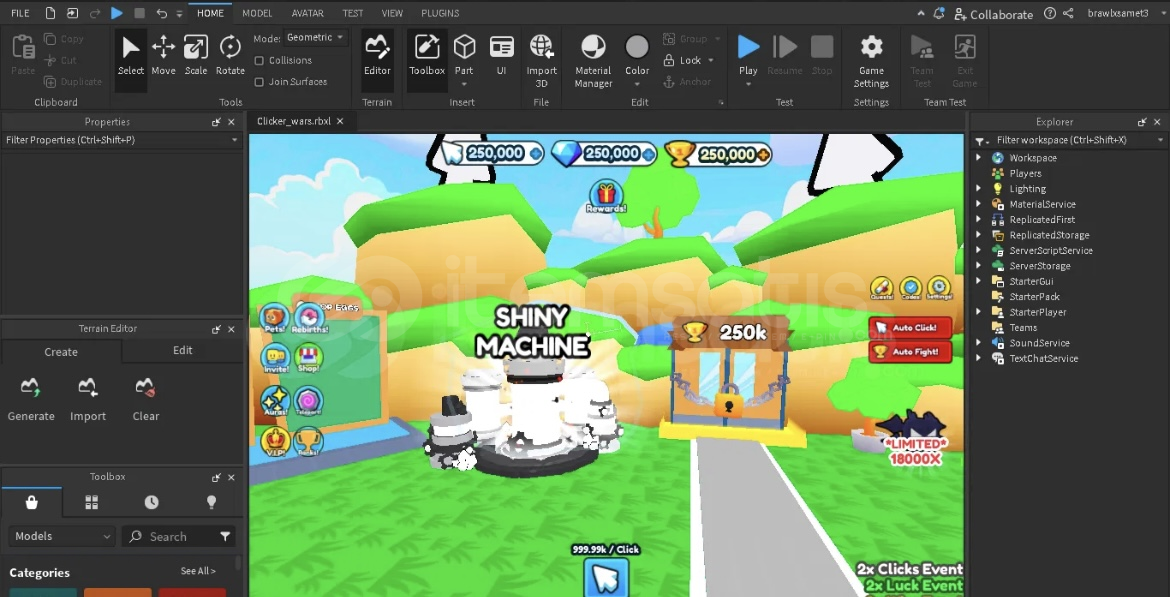1170x597 pixels.
Task: Activate the Scale tool
Action: click(195, 56)
